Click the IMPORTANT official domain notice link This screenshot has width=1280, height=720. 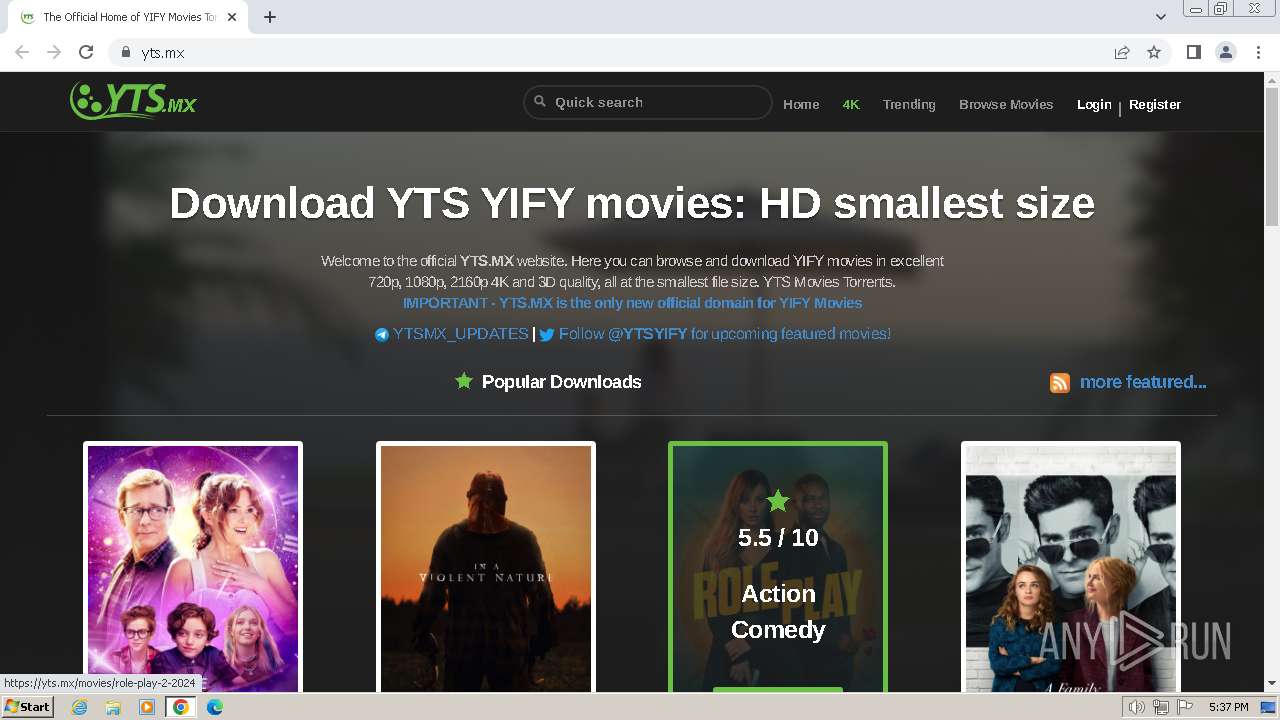point(632,303)
